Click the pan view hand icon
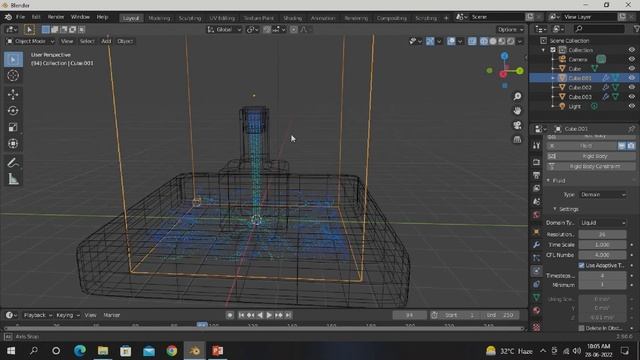 tap(517, 111)
